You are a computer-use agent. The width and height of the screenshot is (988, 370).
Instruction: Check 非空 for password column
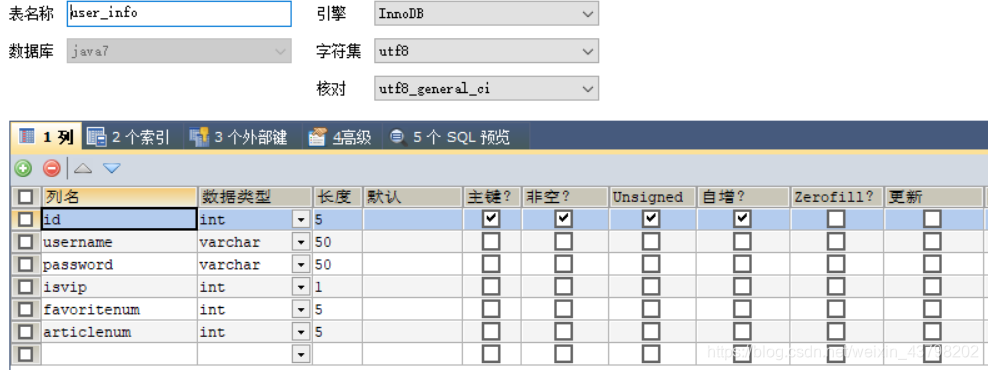pos(563,264)
